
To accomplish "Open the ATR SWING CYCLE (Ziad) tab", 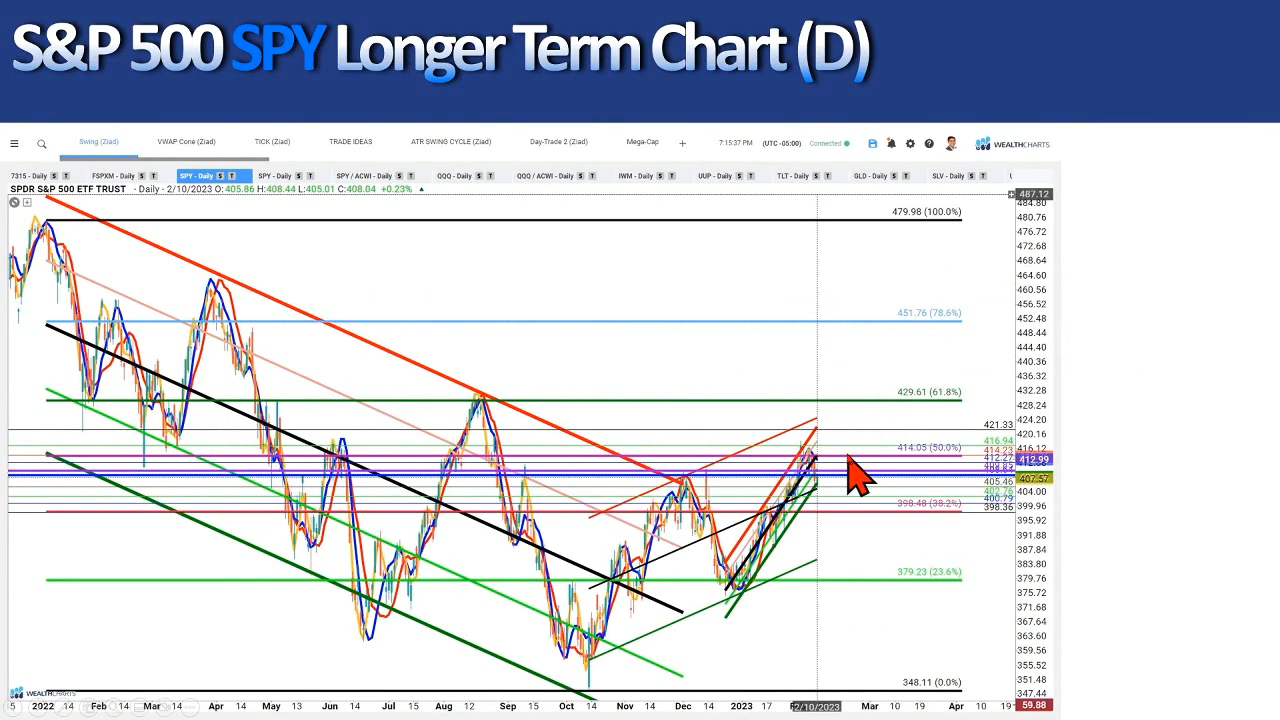I will [451, 142].
